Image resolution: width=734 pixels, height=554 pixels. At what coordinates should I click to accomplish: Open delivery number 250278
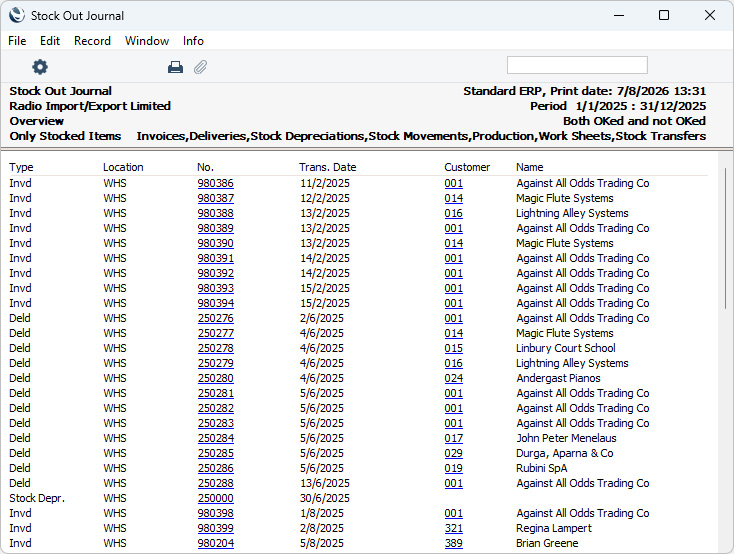click(215, 348)
